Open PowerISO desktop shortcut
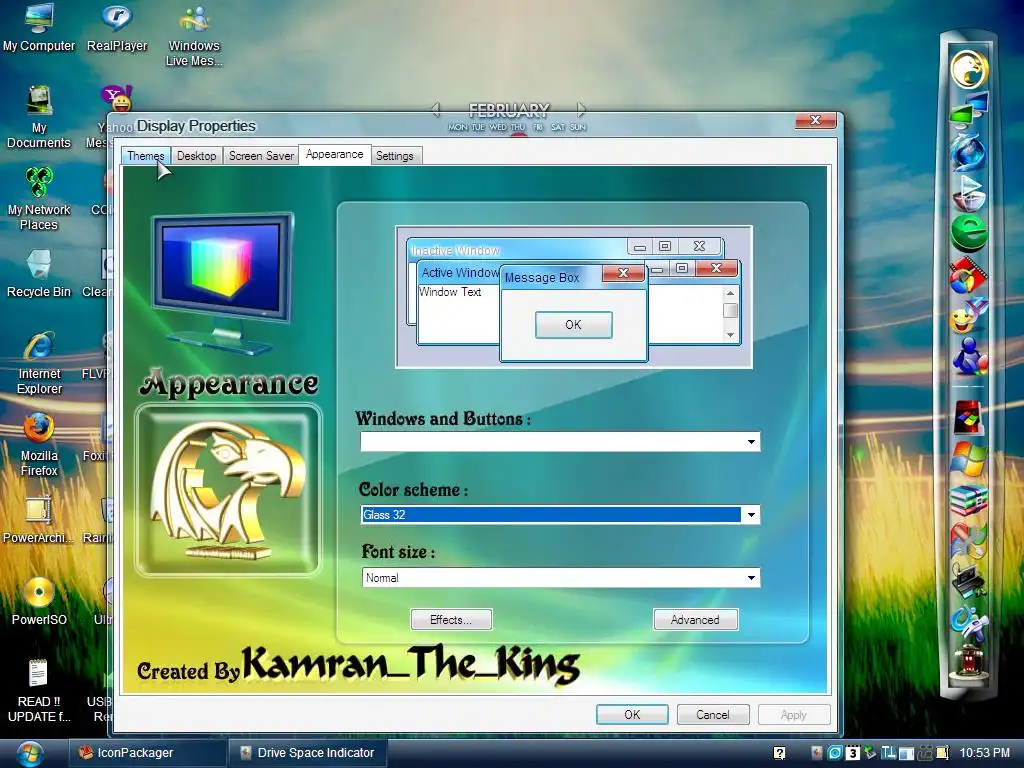Viewport: 1024px width, 768px height. point(39,601)
